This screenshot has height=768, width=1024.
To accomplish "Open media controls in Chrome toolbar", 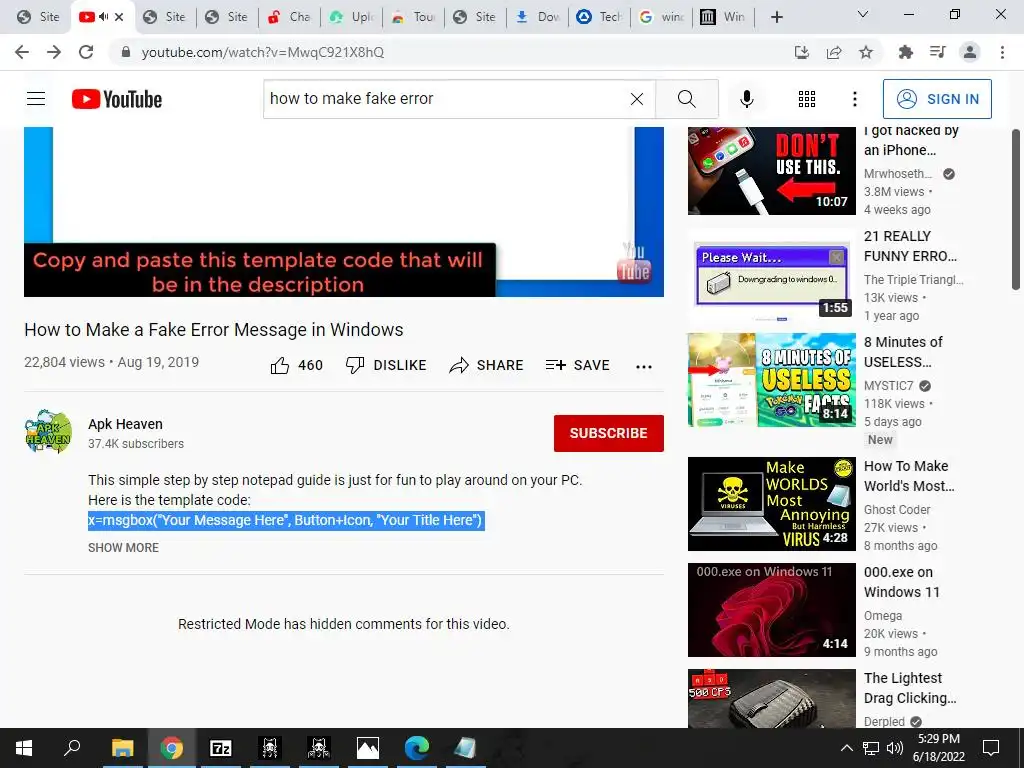I will (938, 52).
